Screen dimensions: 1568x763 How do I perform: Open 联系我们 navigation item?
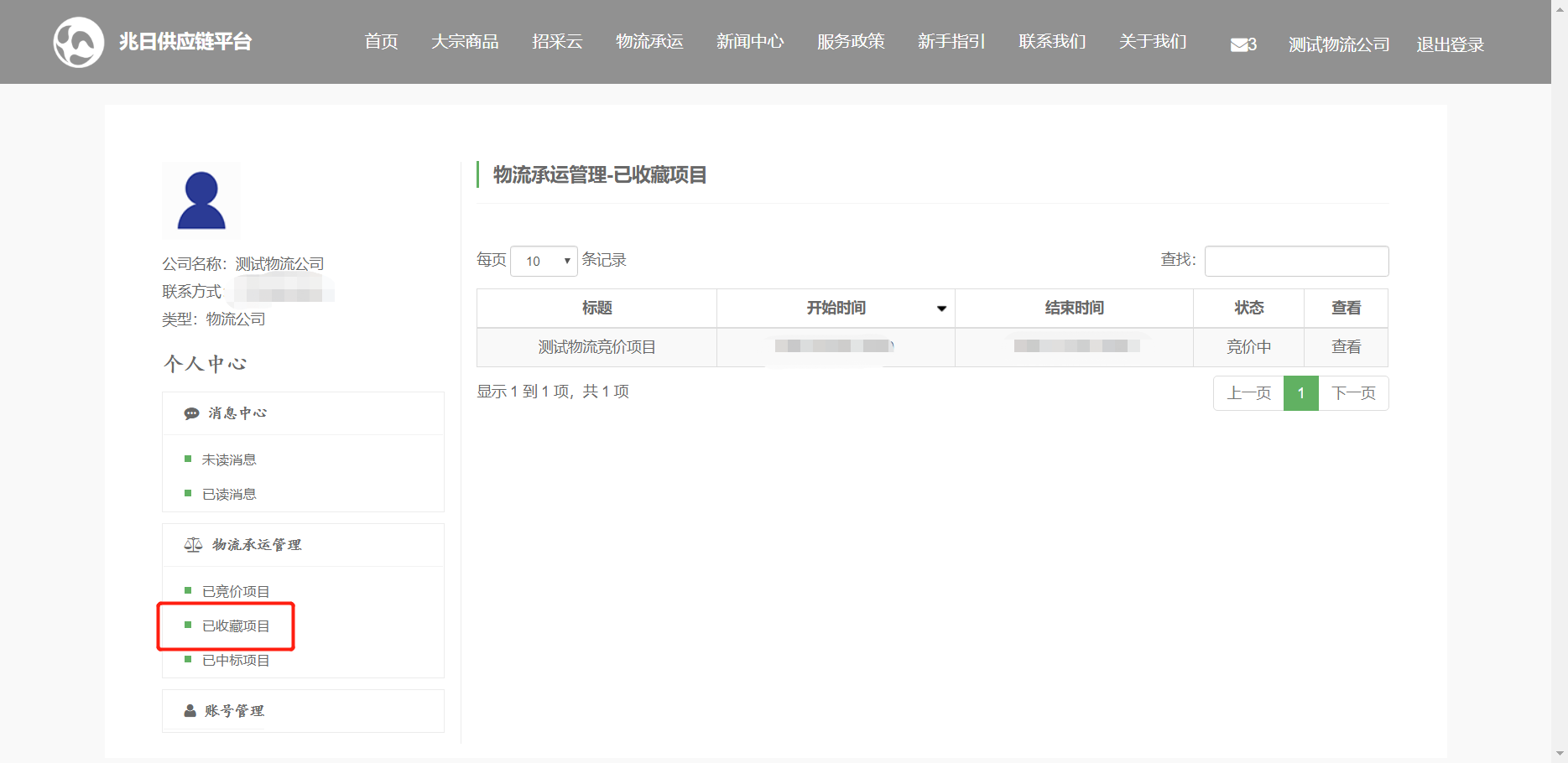1052,42
